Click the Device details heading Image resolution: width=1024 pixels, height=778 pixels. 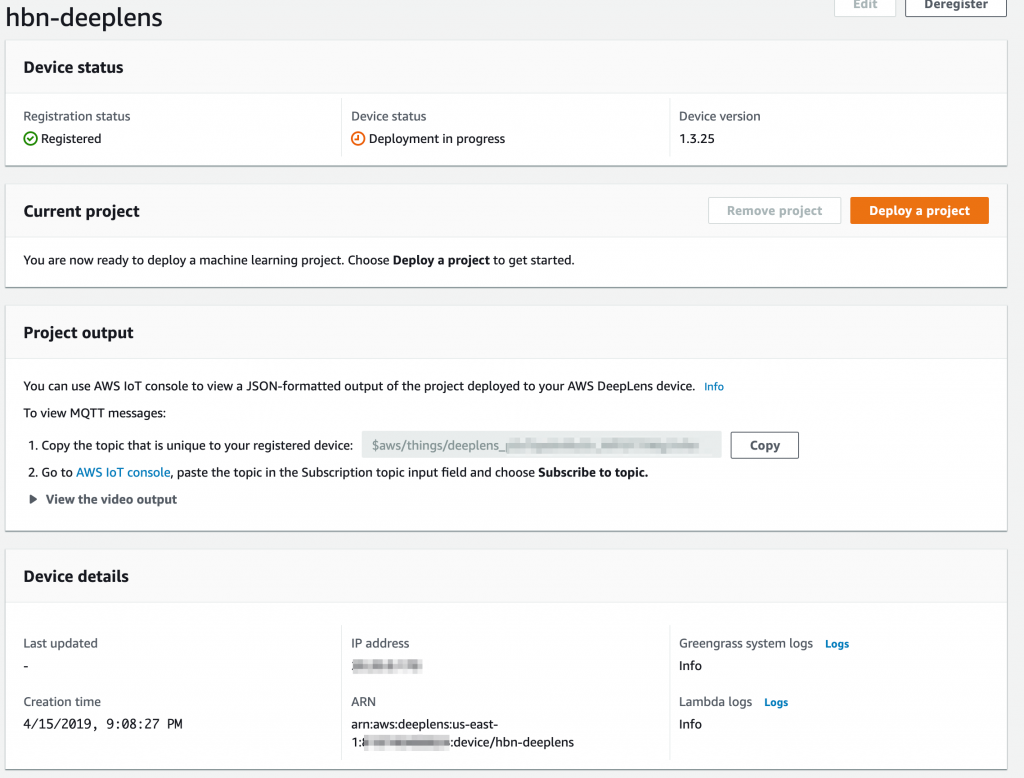(x=76, y=576)
